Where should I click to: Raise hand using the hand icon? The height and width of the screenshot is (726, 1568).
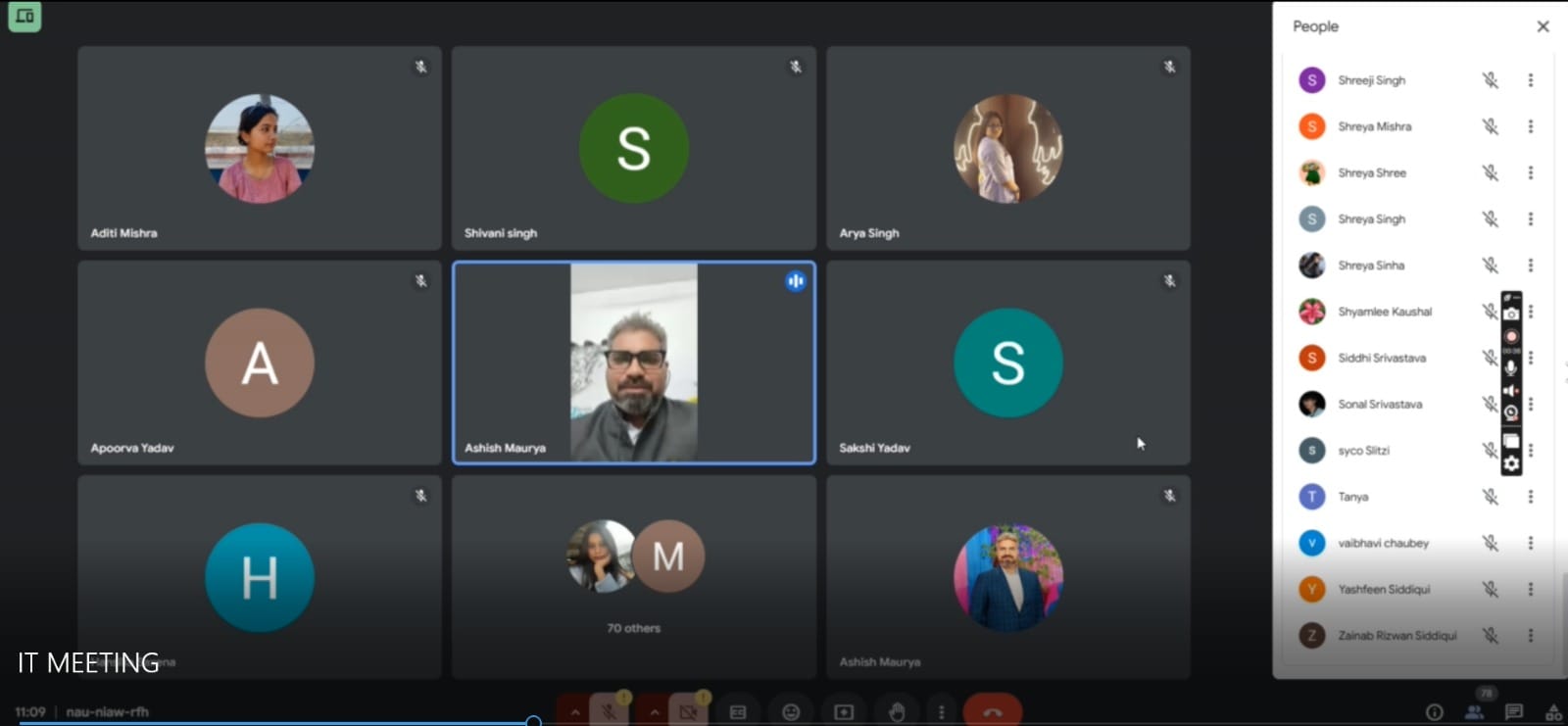tap(896, 712)
